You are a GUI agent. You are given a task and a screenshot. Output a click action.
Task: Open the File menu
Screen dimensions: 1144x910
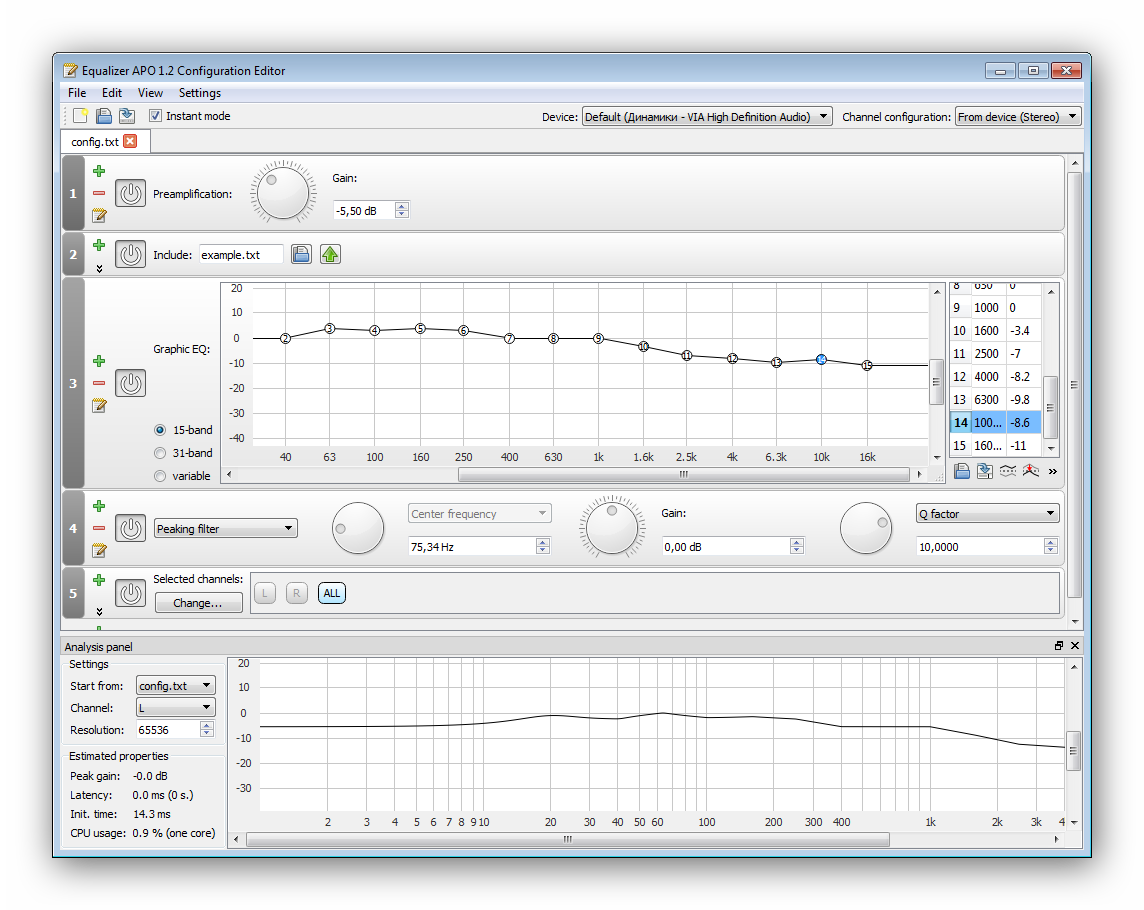click(x=77, y=93)
